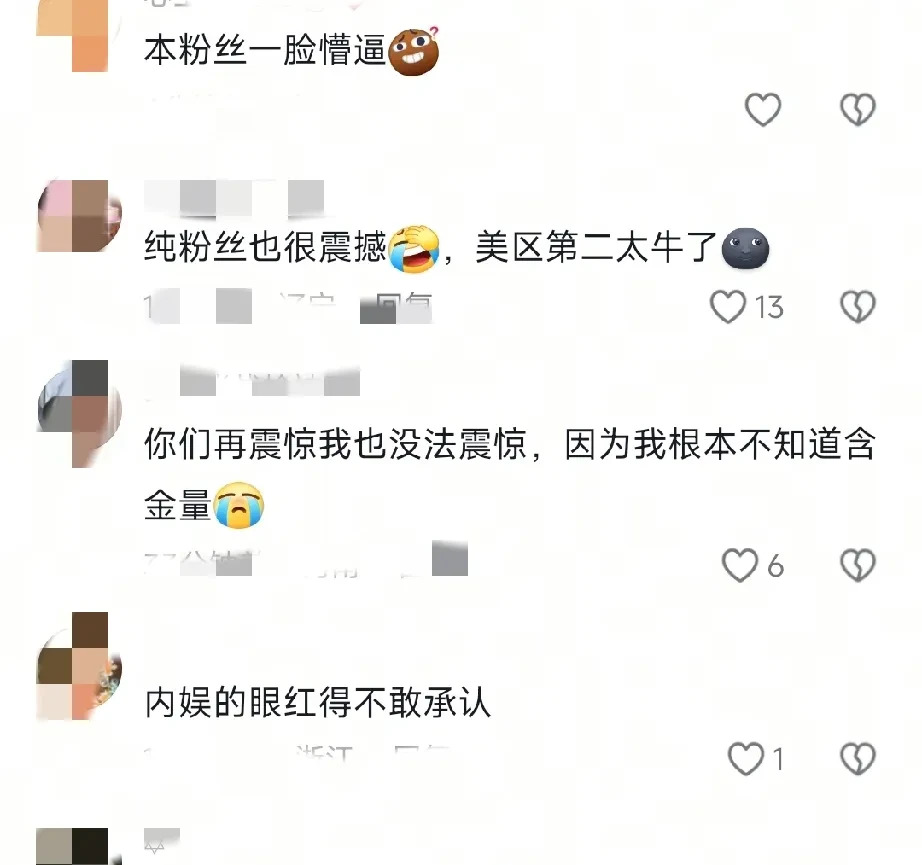Like the comment with 13 likes
Screen dimensions: 922x865
(728, 306)
